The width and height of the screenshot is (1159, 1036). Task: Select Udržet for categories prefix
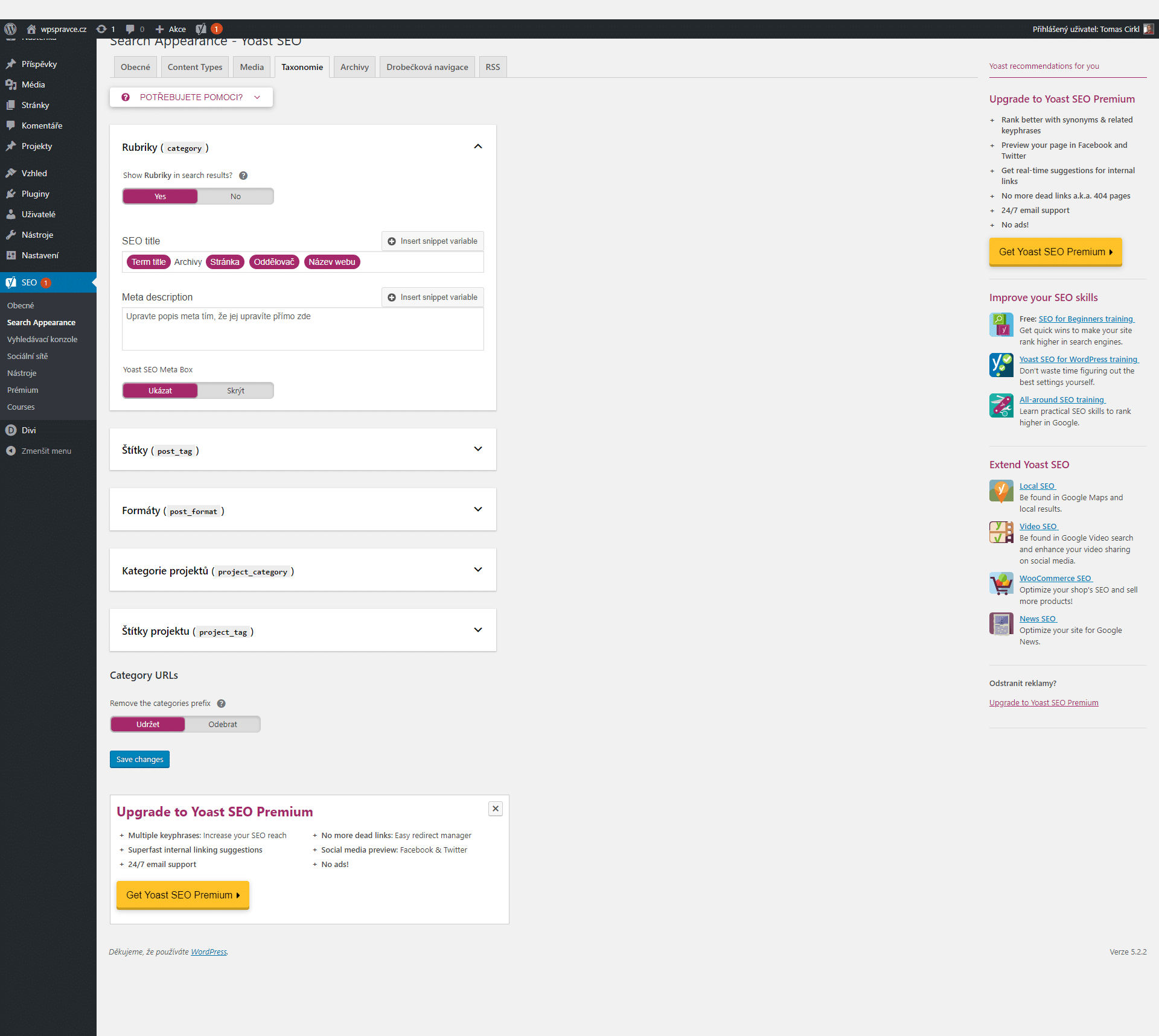pos(148,725)
